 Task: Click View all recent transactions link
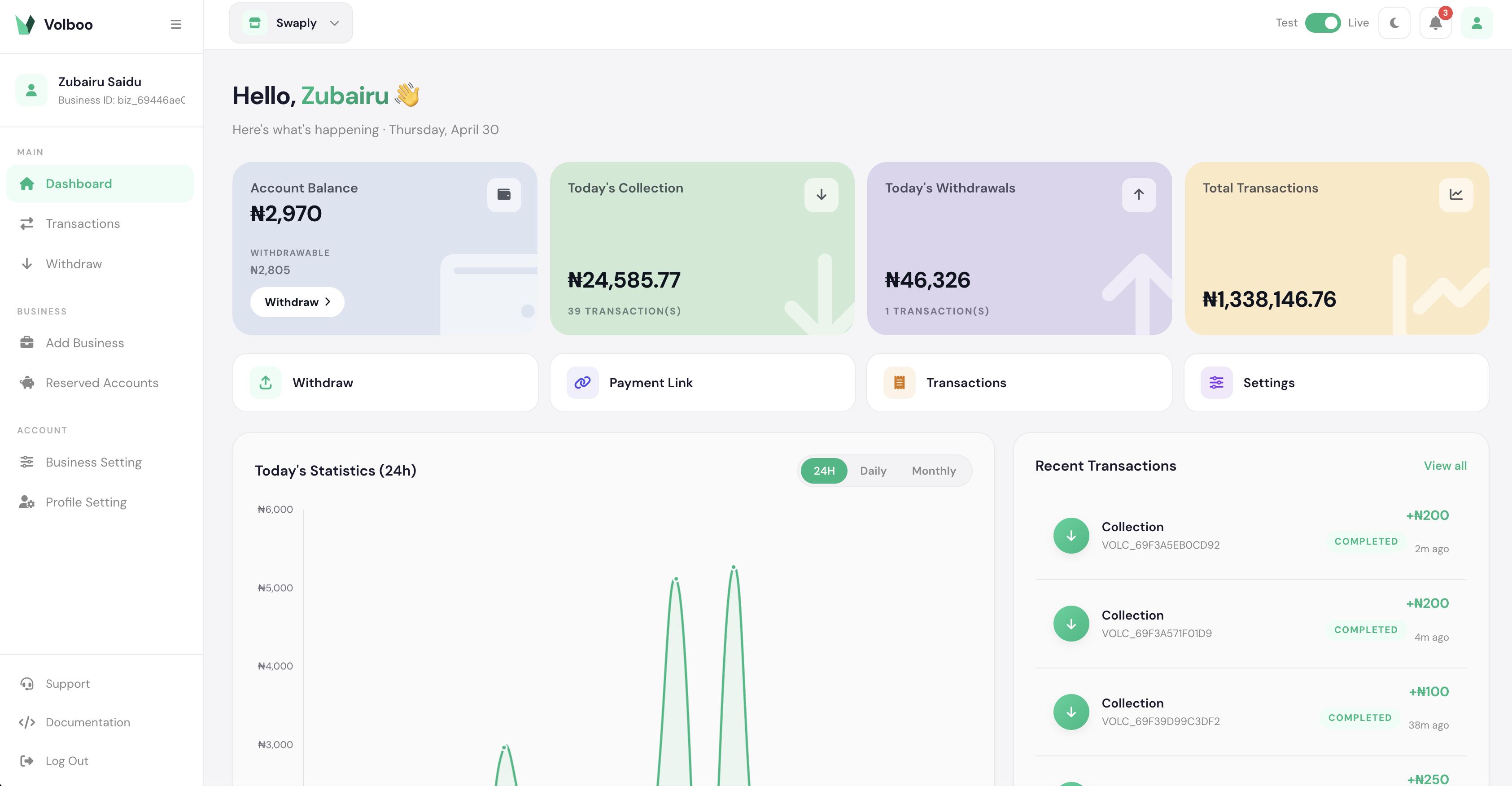[x=1445, y=466]
